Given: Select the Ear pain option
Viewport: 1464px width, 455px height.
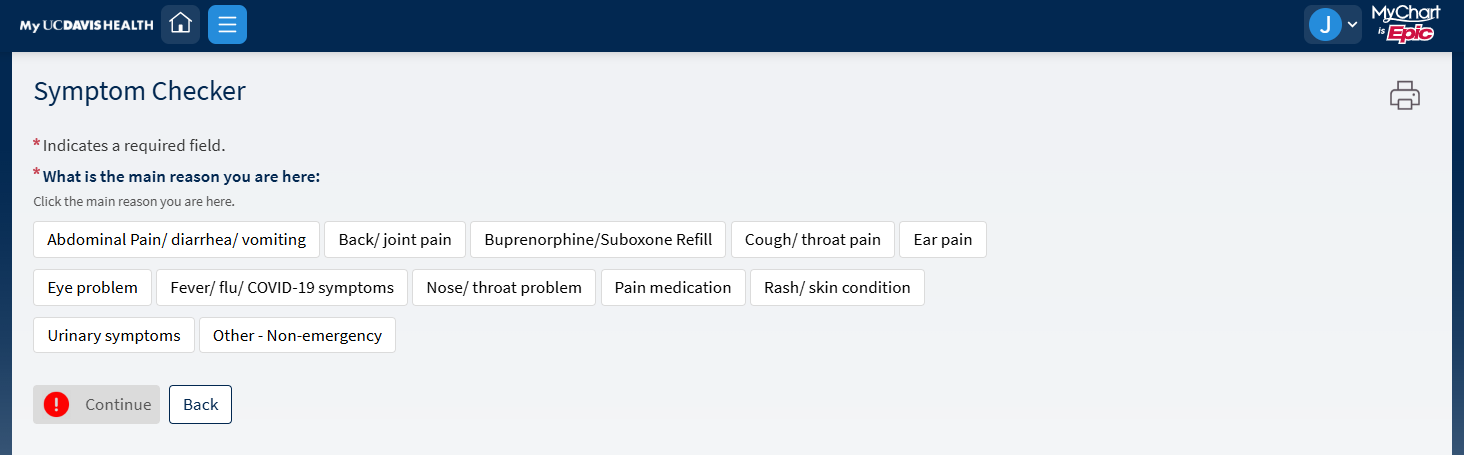Looking at the screenshot, I should (942, 240).
